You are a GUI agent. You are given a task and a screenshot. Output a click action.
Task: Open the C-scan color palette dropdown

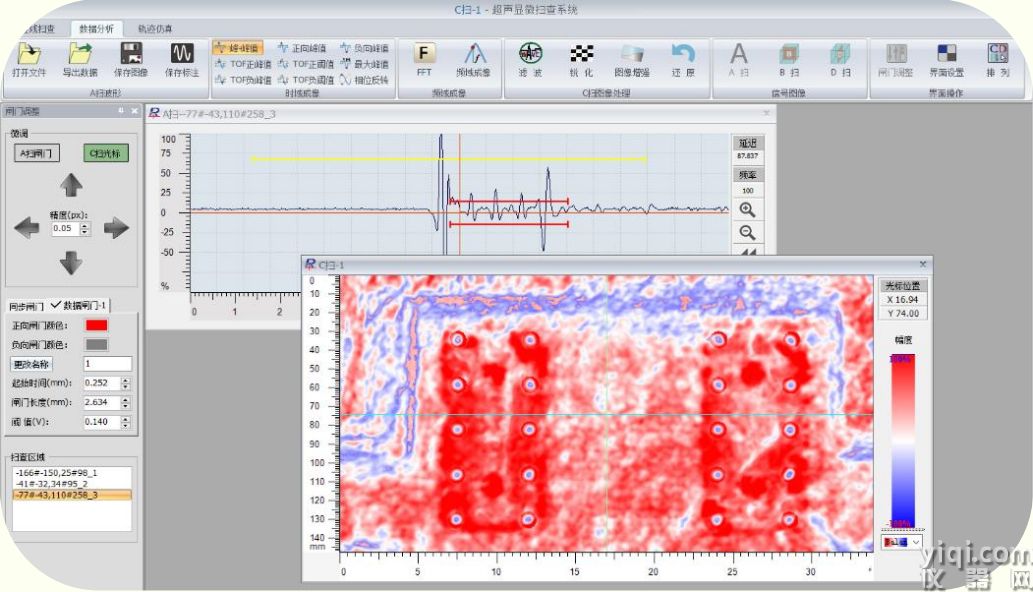tap(902, 542)
